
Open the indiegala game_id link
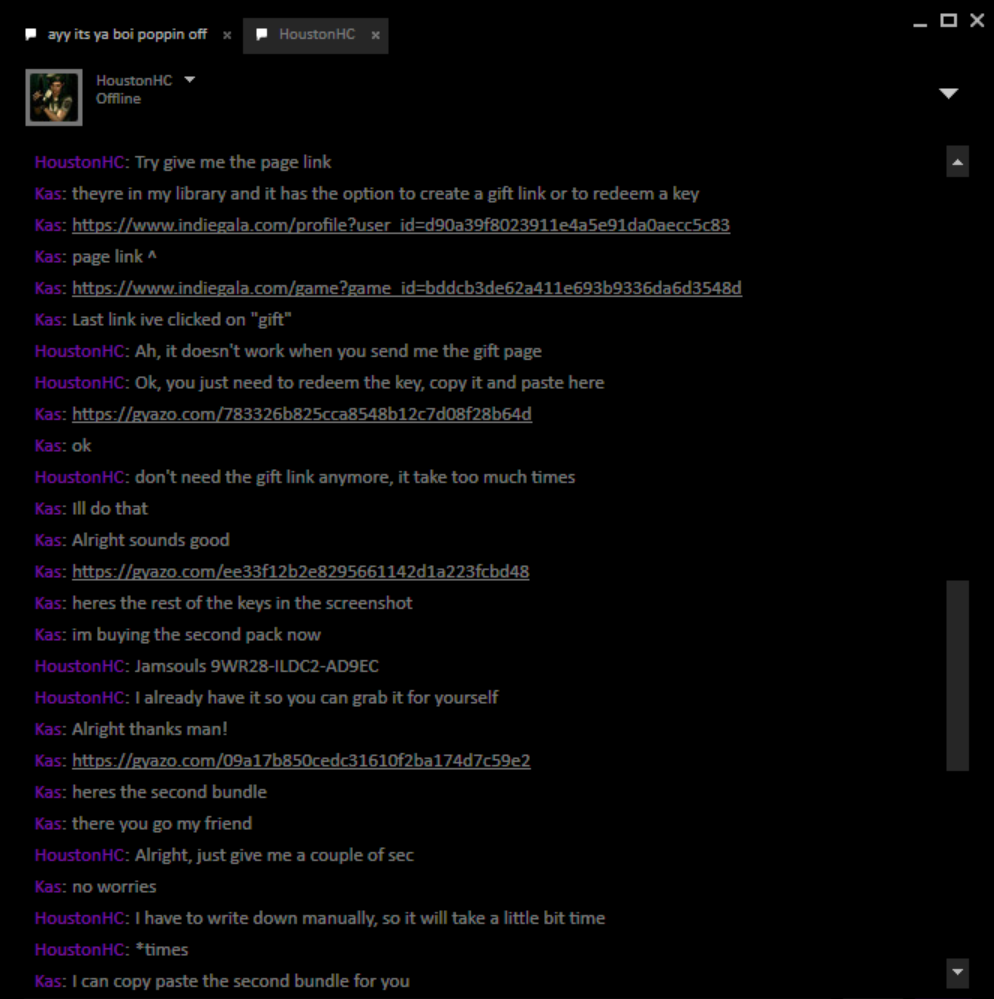(407, 288)
